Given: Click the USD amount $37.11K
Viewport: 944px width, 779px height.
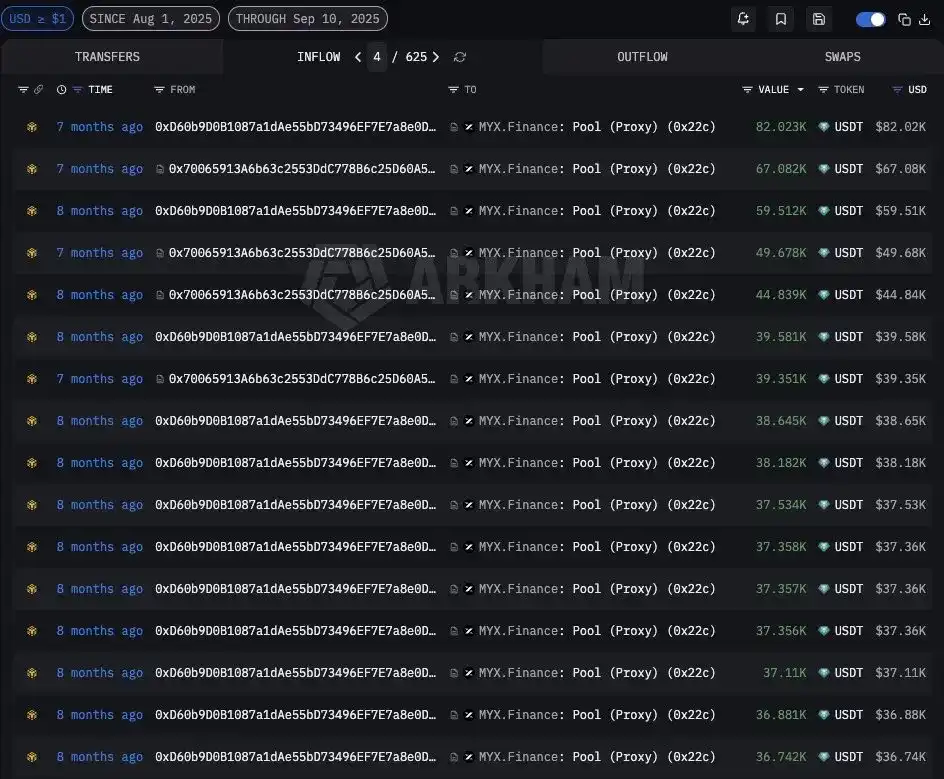Looking at the screenshot, I should tap(901, 673).
